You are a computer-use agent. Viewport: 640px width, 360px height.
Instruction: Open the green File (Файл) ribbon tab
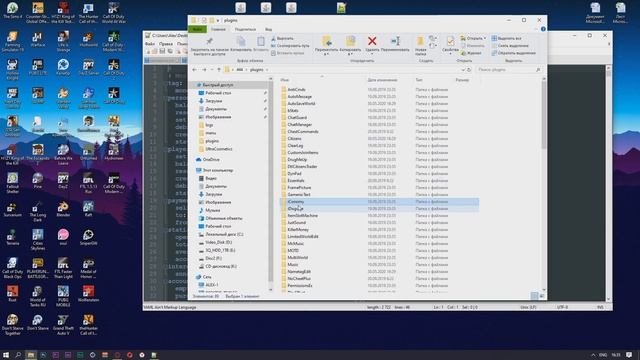pos(198,29)
